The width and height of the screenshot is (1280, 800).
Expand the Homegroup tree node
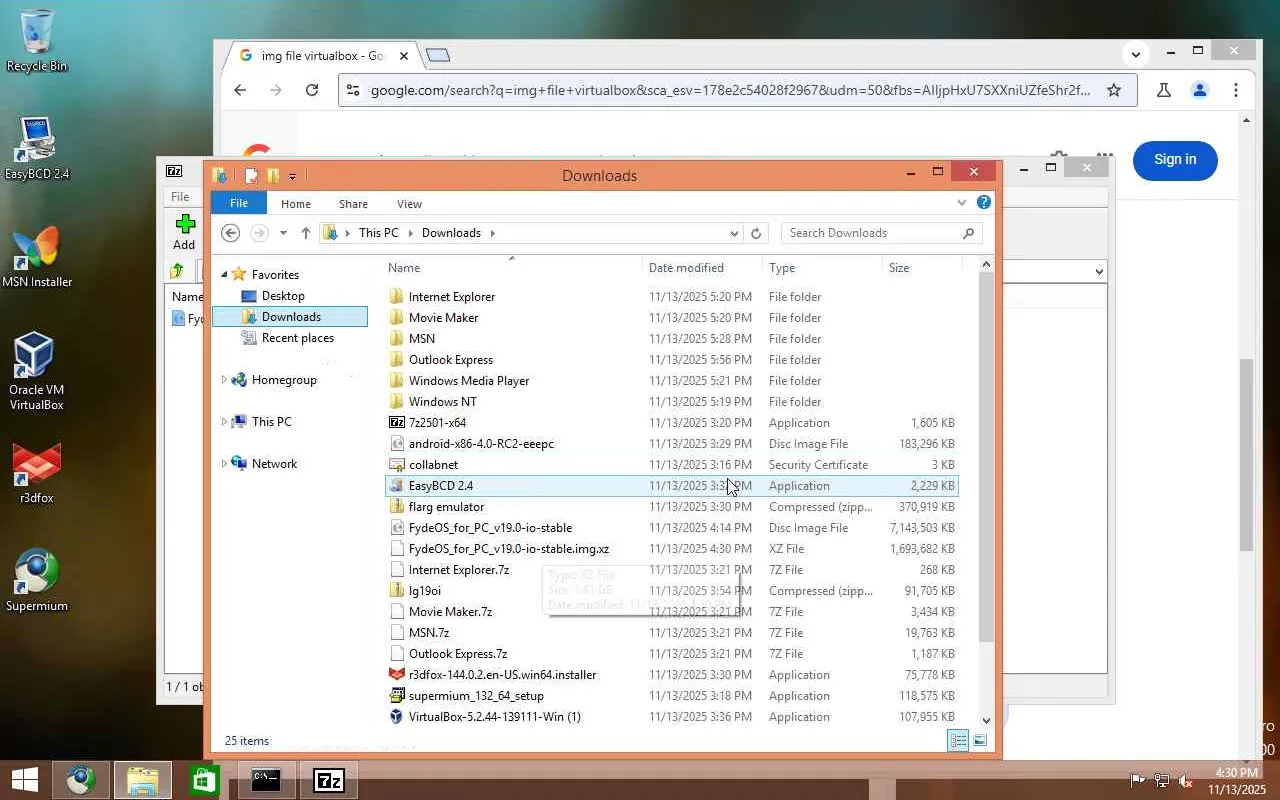click(x=224, y=380)
